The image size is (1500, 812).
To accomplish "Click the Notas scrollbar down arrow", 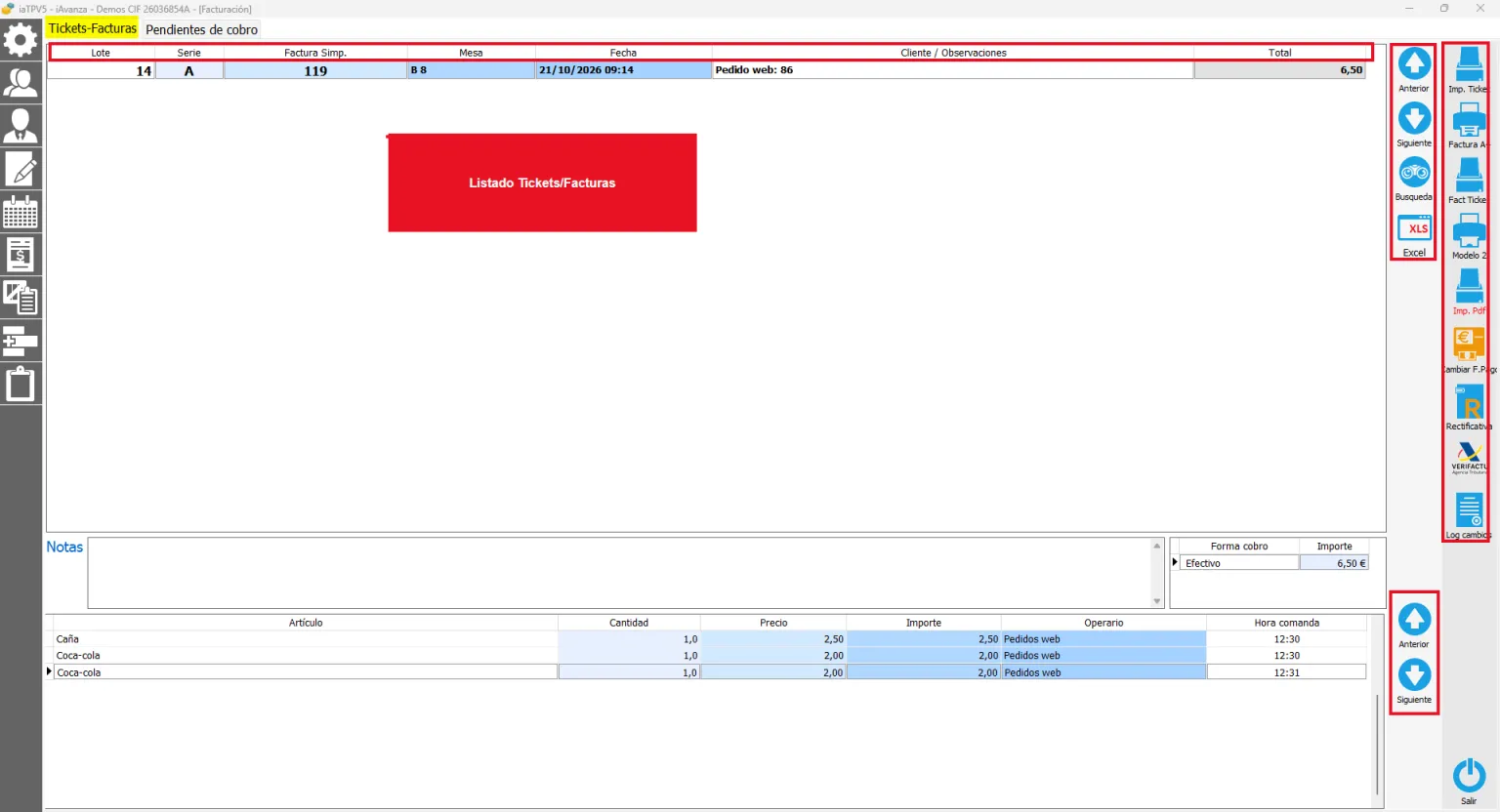I will click(x=1157, y=601).
